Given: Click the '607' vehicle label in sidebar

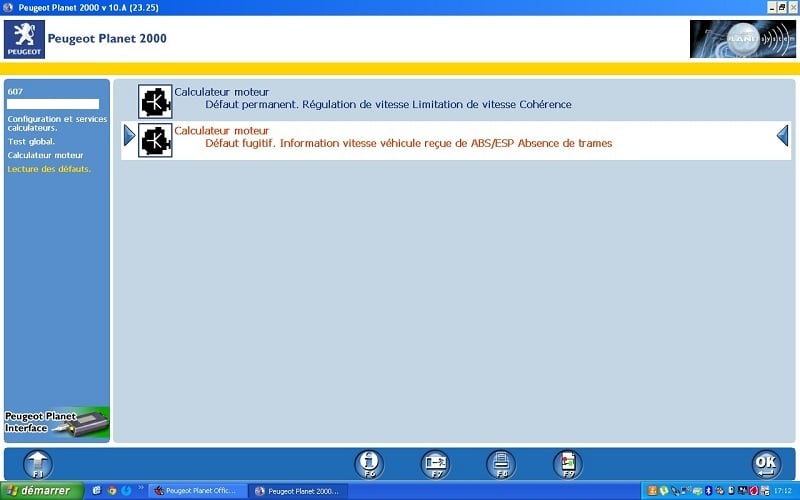Looking at the screenshot, I should coord(15,92).
